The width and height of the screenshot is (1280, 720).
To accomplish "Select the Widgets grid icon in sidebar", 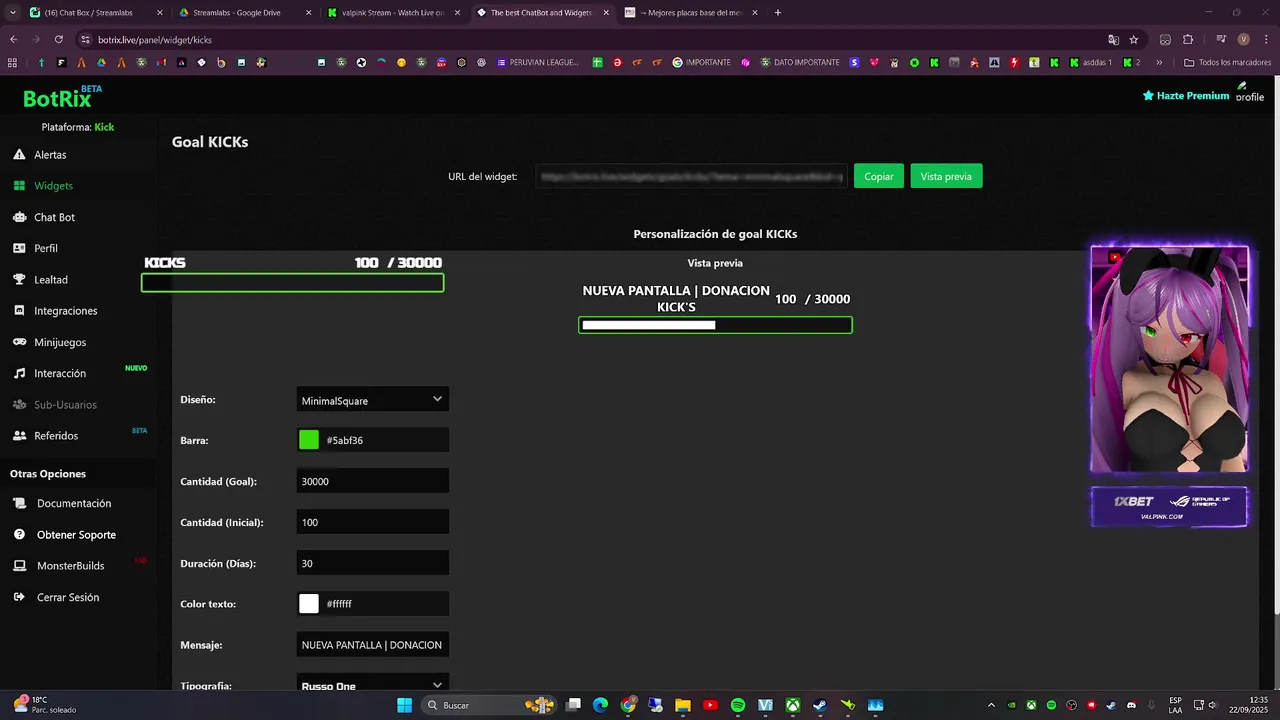I will [x=19, y=186].
